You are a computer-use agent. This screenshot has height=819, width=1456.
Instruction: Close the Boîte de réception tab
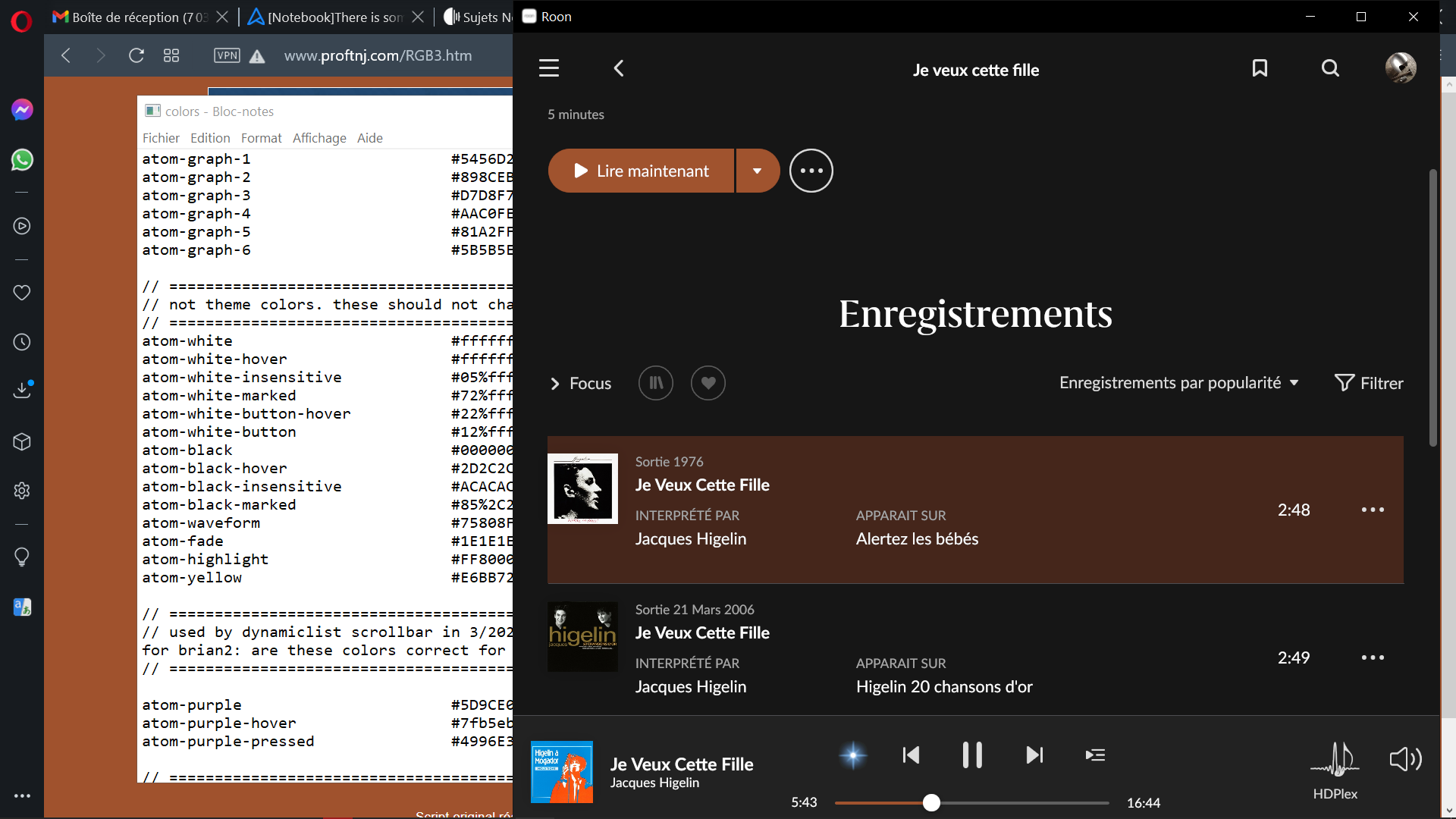pyautogui.click(x=222, y=17)
